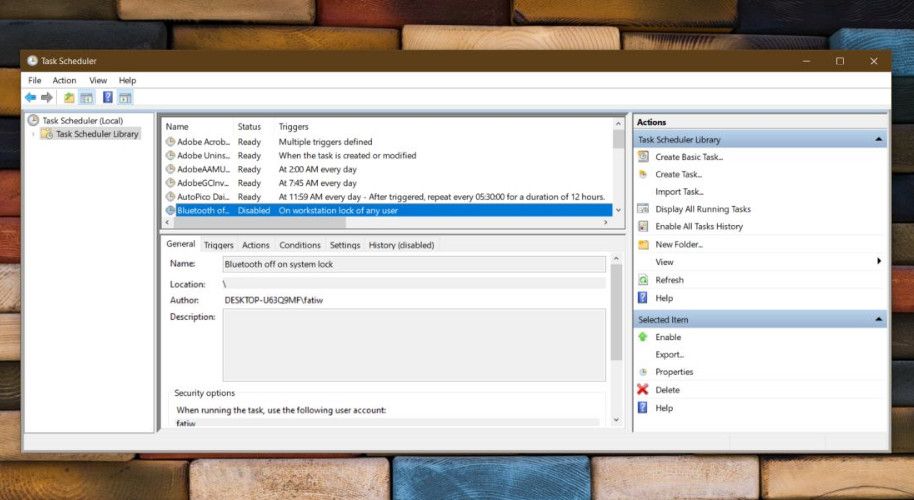The width and height of the screenshot is (914, 500).
Task: Click the Back arrow toolbar icon
Action: click(x=30, y=98)
